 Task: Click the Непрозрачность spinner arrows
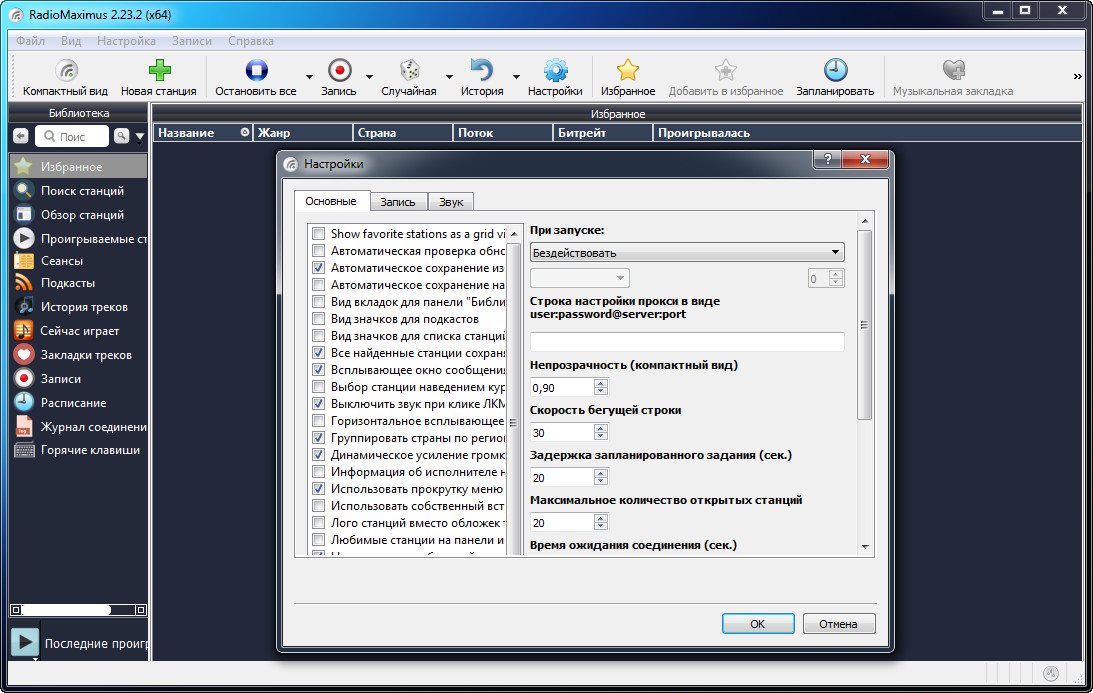coord(601,388)
